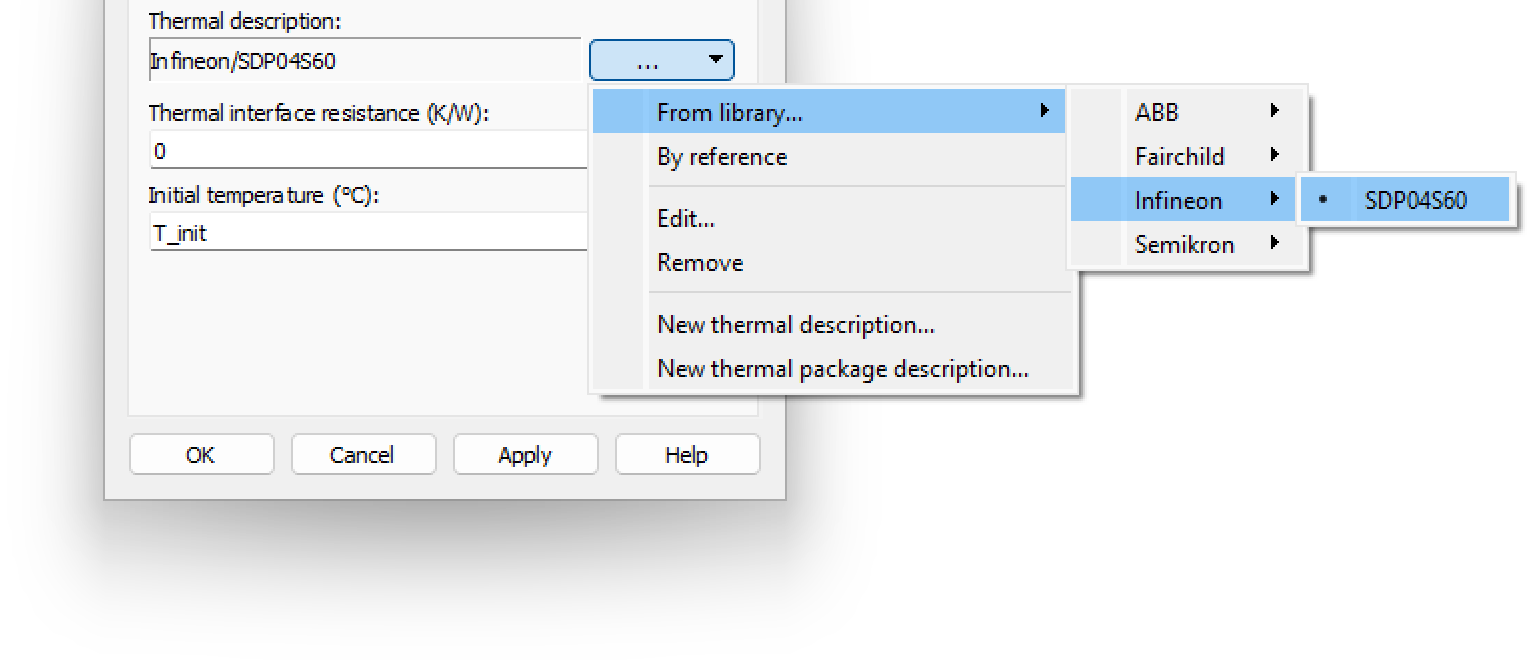Viewport: 1536px width, 664px height.
Task: Expand the arrow next to Fairchild
Action: pos(1275,156)
